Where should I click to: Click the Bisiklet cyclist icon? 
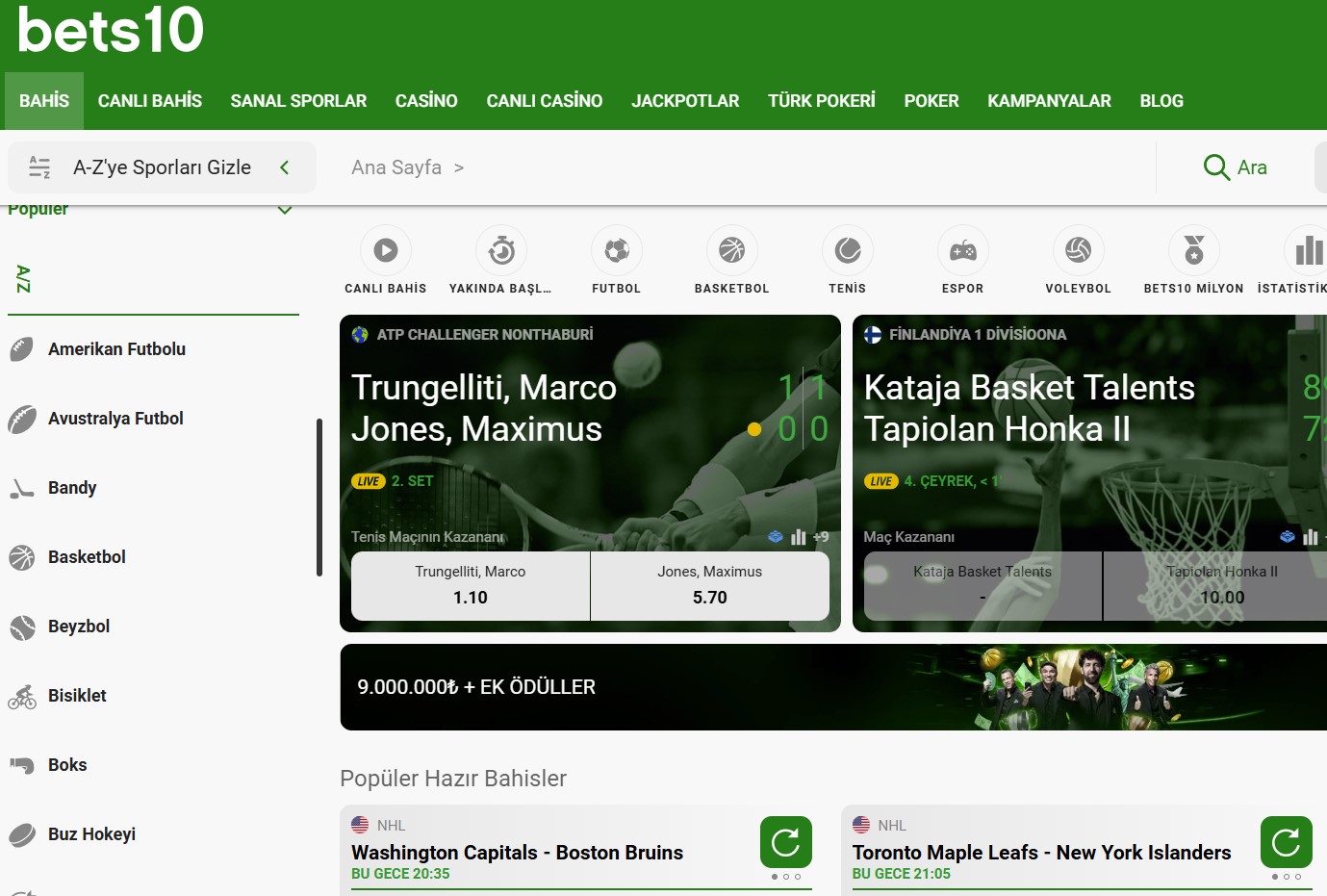pos(22,696)
